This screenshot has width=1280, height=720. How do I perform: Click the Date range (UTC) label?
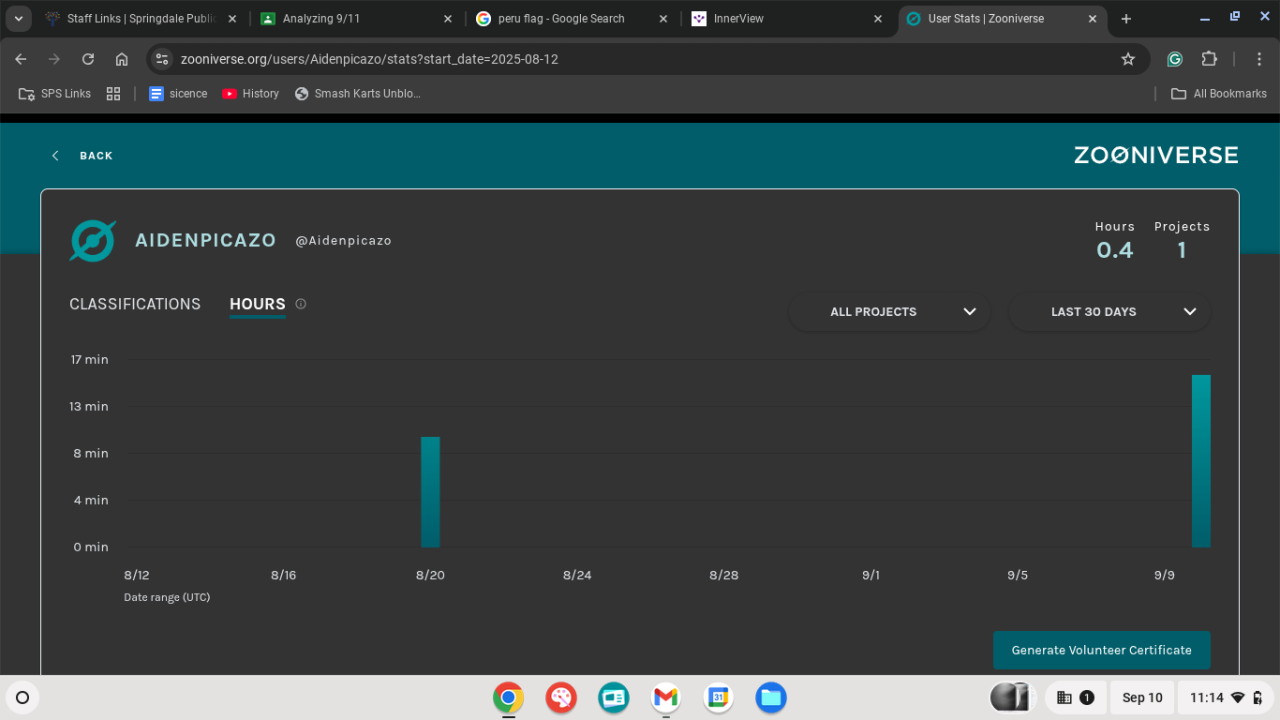[167, 597]
